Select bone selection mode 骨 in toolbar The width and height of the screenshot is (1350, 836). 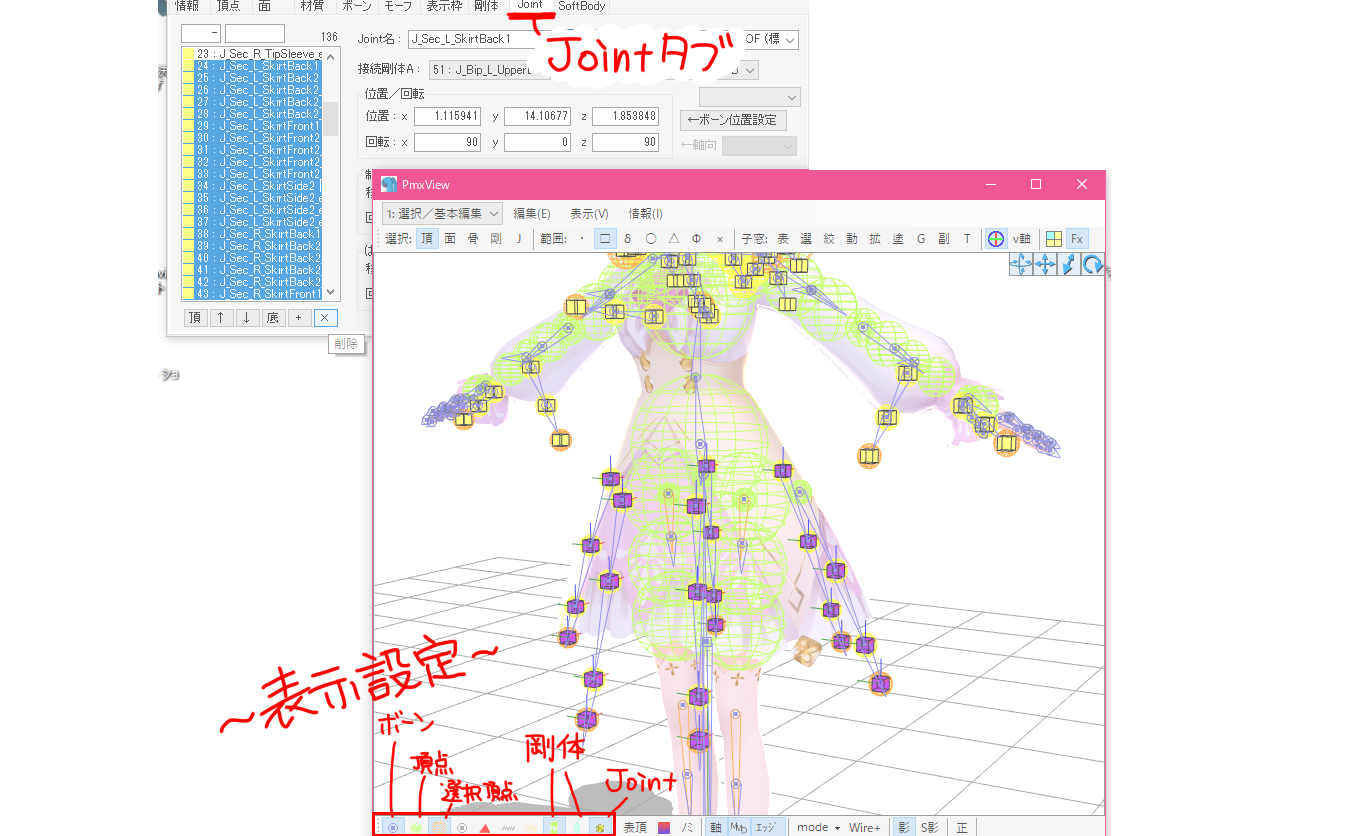(473, 239)
